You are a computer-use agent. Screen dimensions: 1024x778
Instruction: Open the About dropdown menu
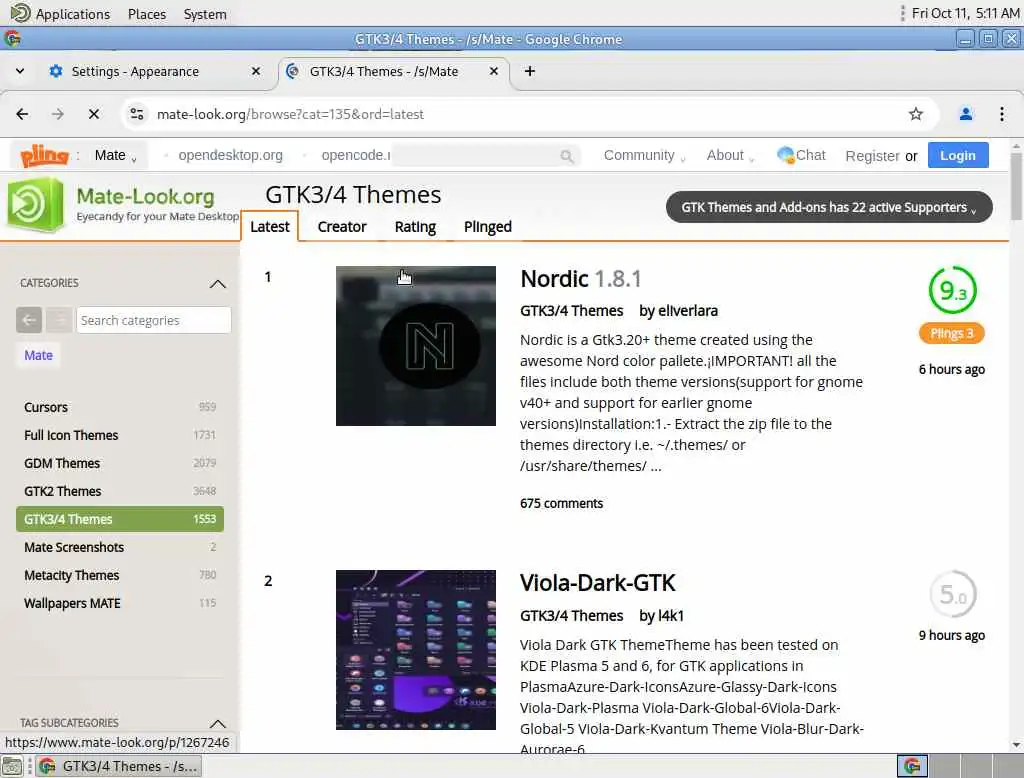(x=730, y=155)
